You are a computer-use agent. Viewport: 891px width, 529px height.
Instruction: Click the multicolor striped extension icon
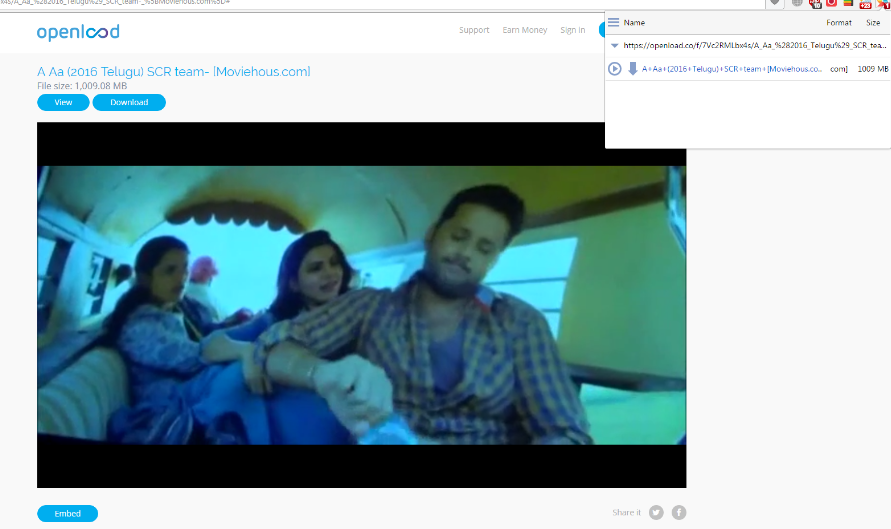pyautogui.click(x=848, y=3)
